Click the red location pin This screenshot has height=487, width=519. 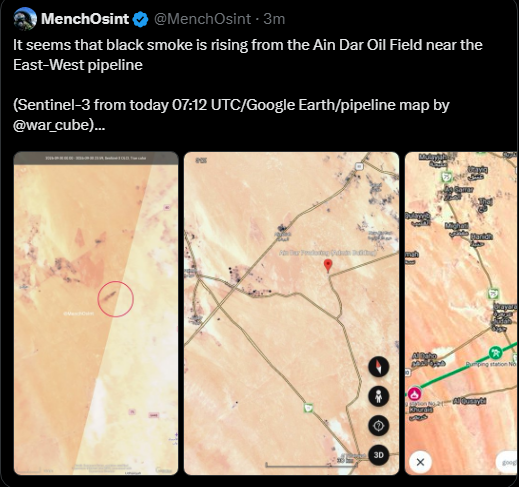point(328,266)
